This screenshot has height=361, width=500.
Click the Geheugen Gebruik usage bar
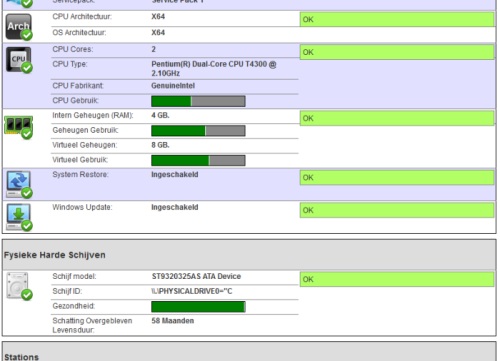(198, 131)
